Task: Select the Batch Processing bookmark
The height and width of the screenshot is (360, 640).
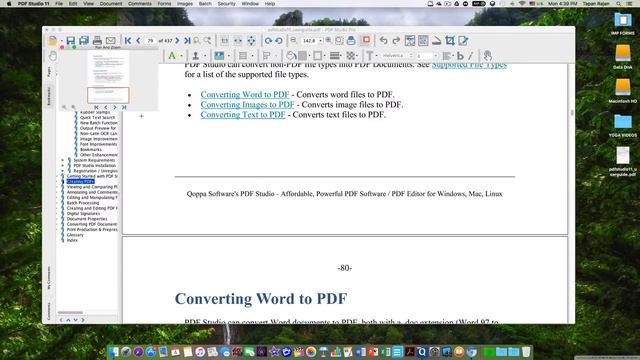Action: 83,203
